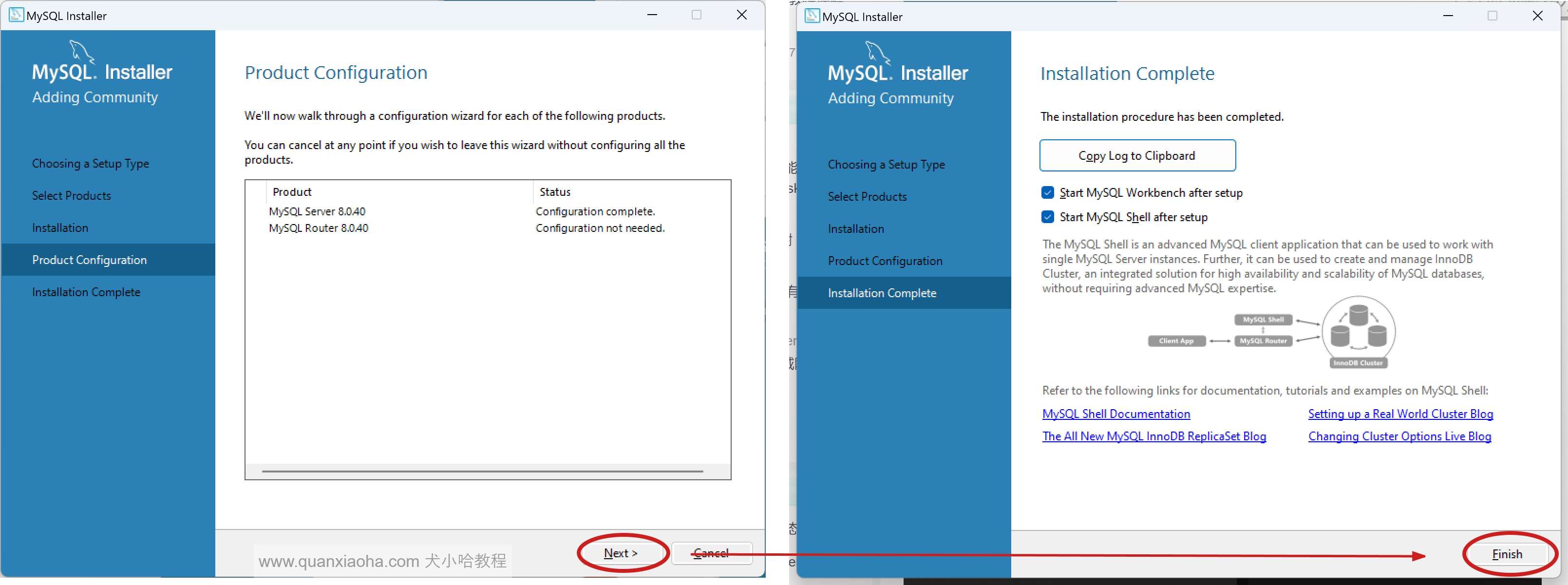Click Cancel in Product Configuration window

point(712,553)
